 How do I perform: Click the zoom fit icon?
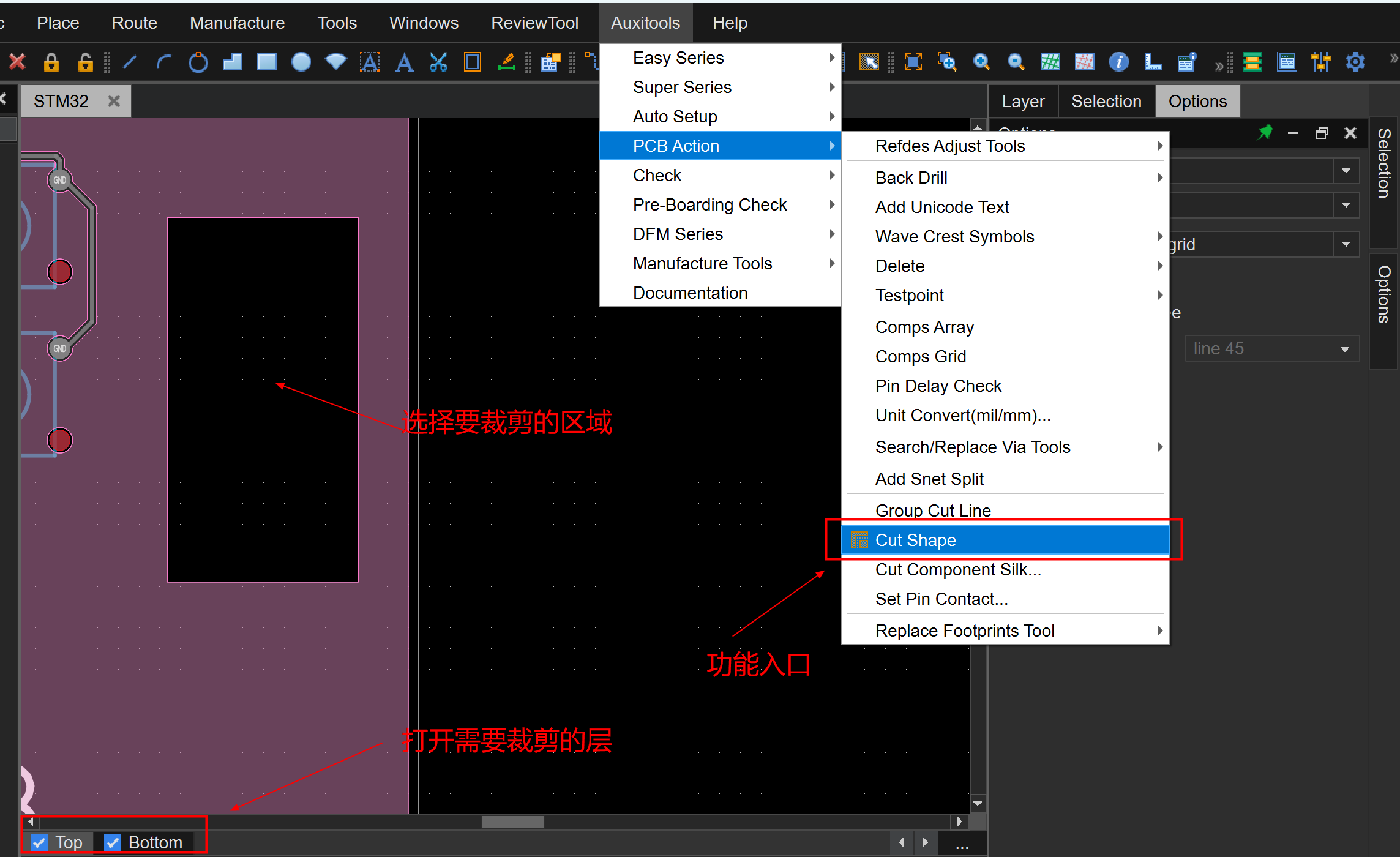913,62
